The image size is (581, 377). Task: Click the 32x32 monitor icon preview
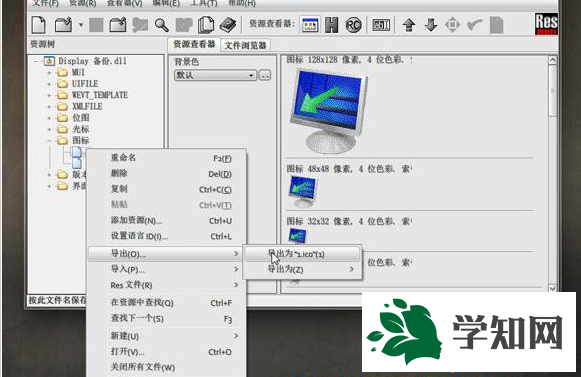pos(297,235)
